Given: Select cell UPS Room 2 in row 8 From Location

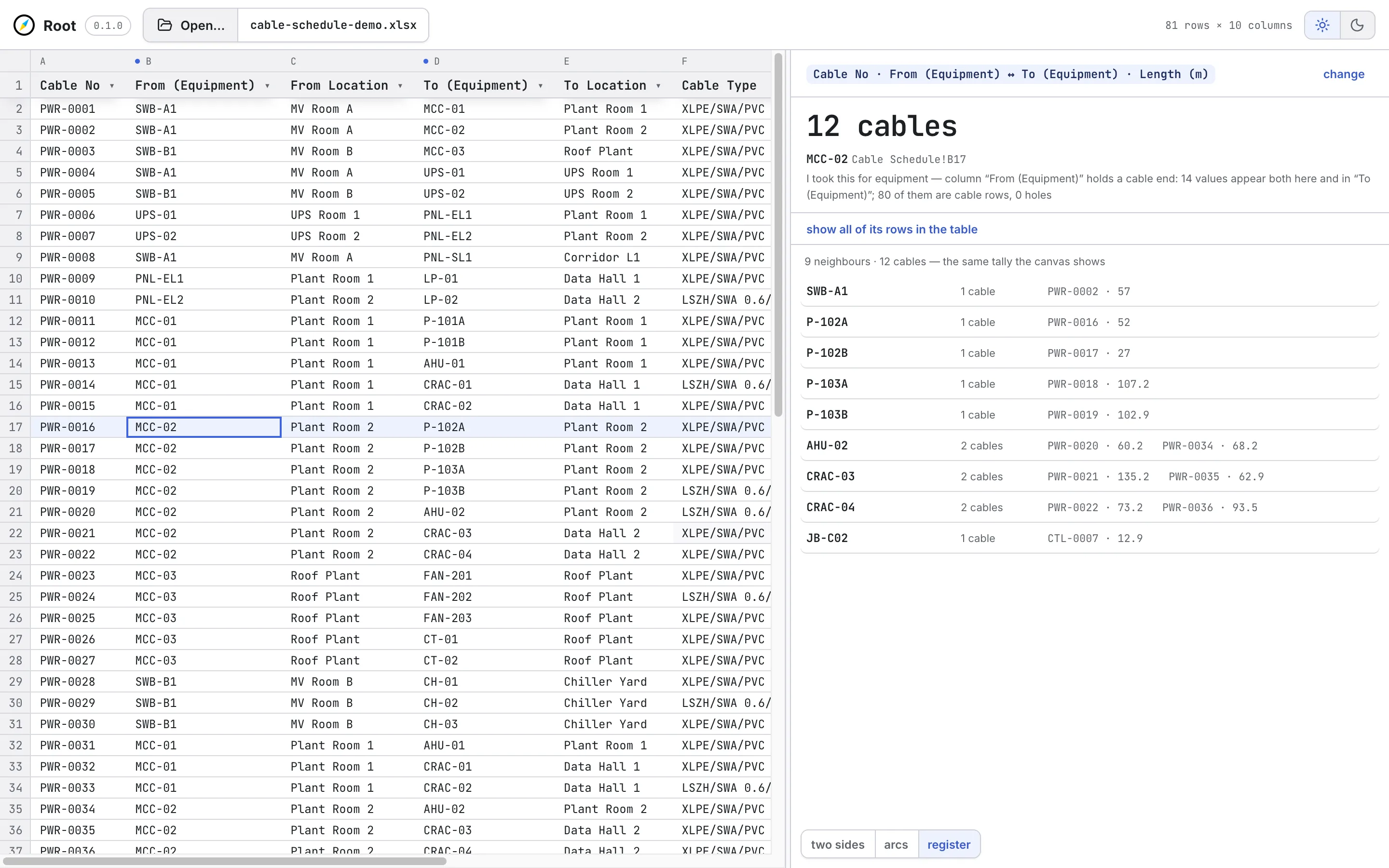Looking at the screenshot, I should point(348,236).
